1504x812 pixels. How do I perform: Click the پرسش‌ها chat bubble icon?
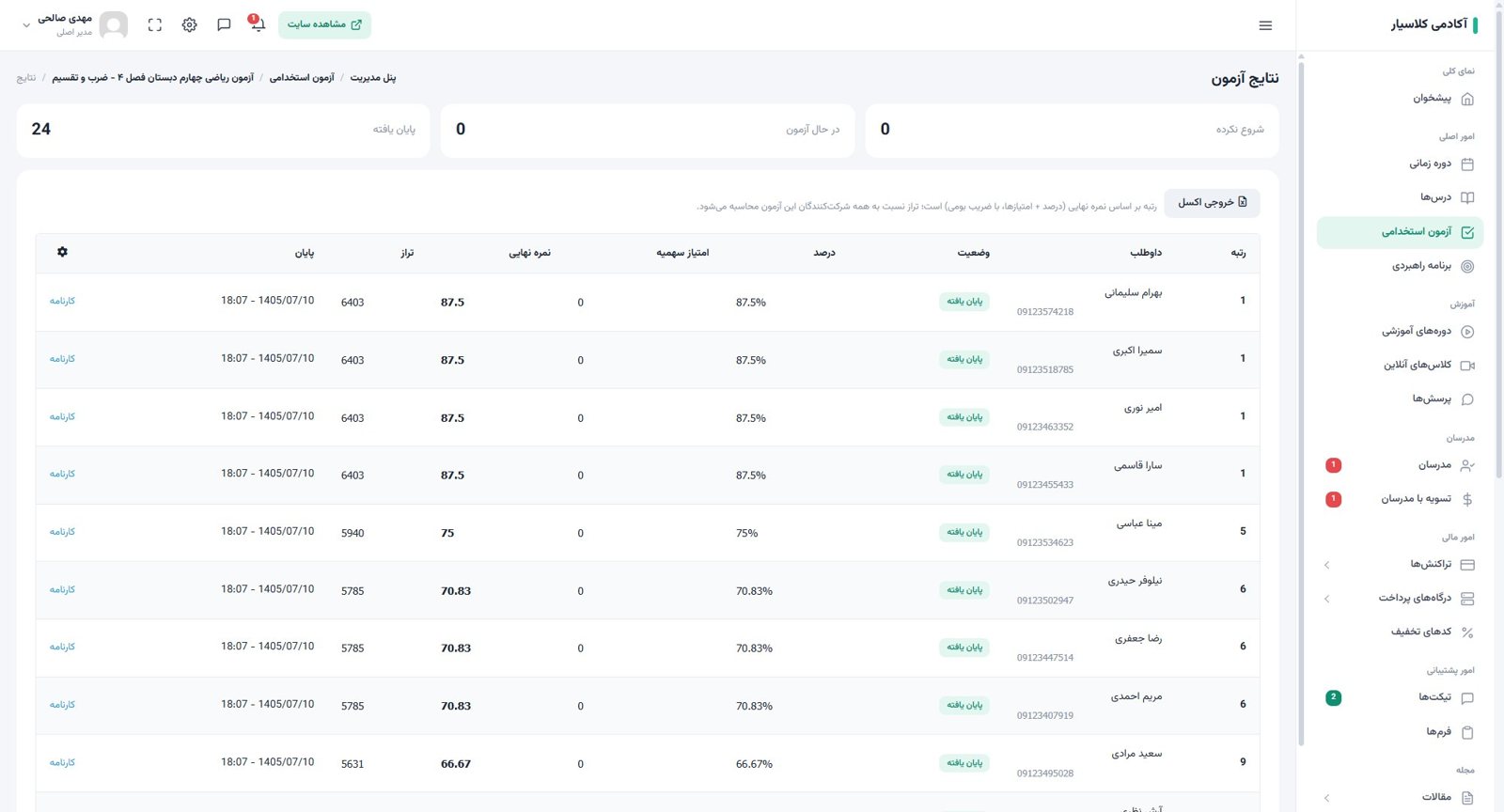pos(1467,399)
